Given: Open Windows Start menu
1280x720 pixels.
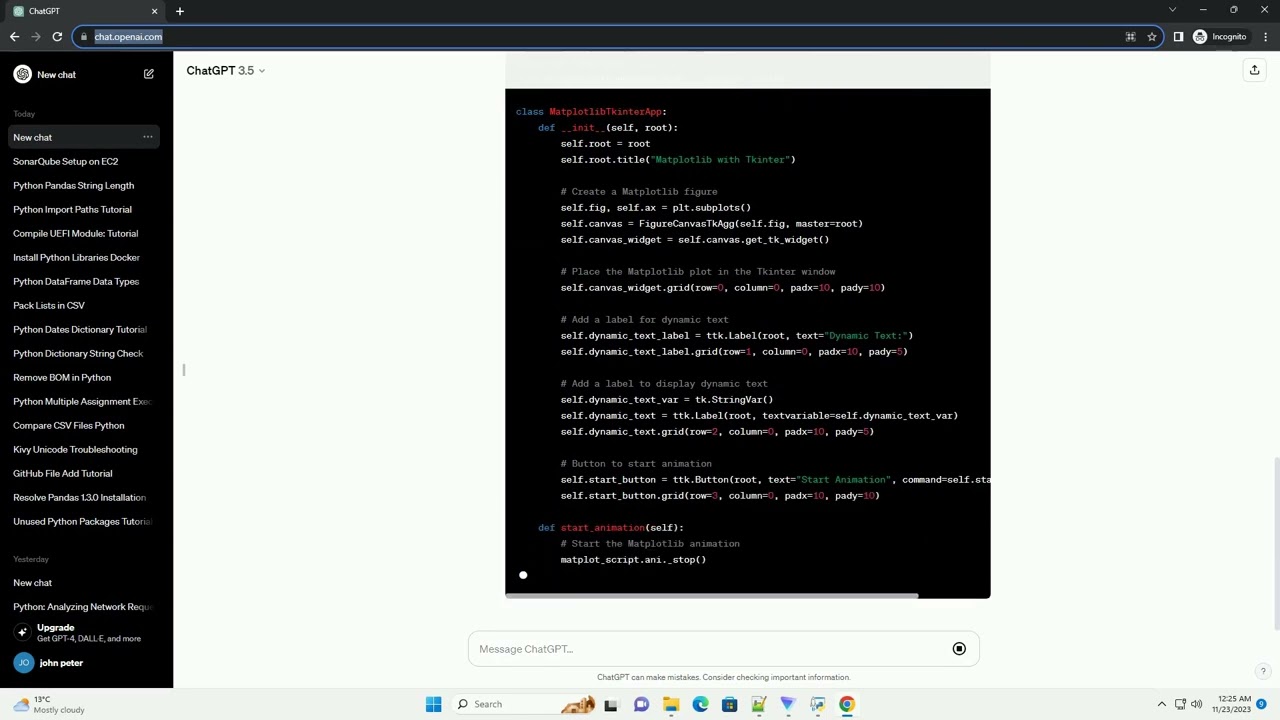Looking at the screenshot, I should (x=433, y=704).
